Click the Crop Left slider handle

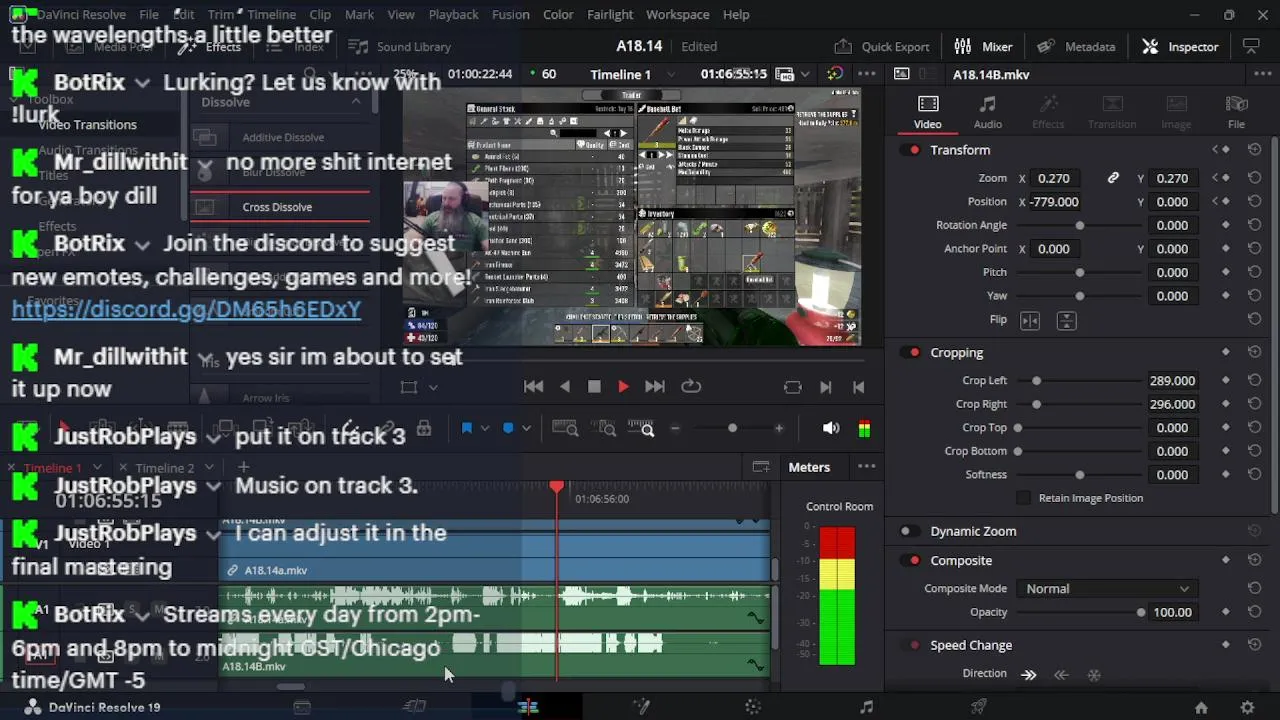[x=1036, y=381]
